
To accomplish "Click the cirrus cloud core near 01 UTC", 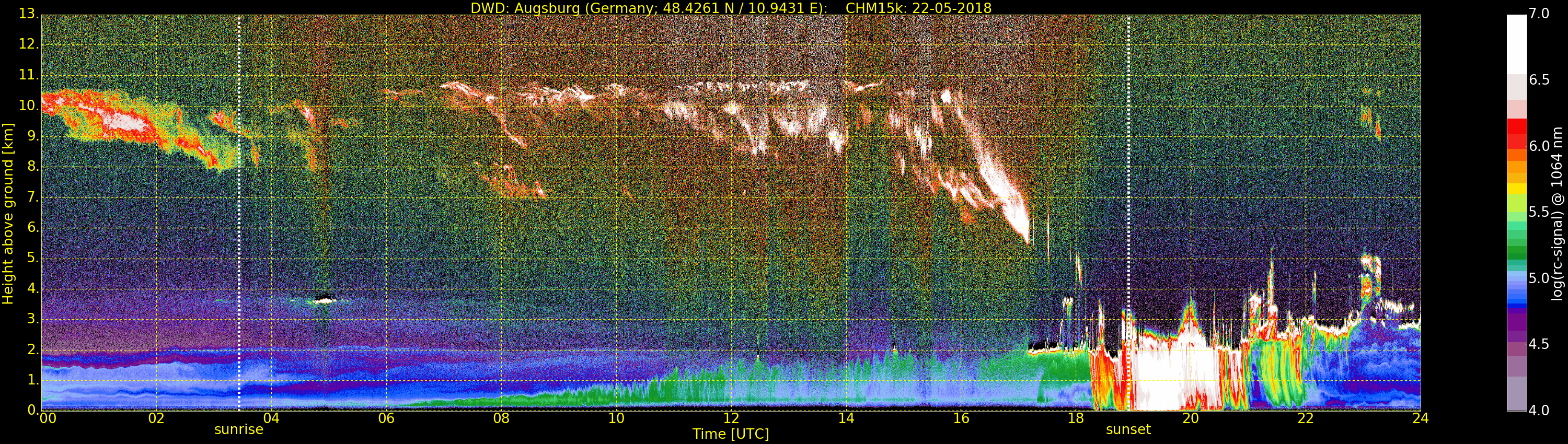I will pyautogui.click(x=125, y=122).
